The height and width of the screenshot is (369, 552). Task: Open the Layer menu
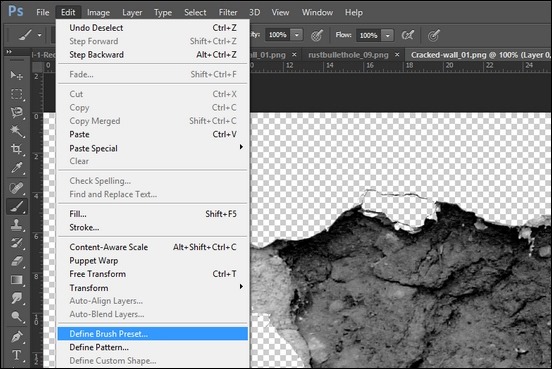tap(132, 12)
